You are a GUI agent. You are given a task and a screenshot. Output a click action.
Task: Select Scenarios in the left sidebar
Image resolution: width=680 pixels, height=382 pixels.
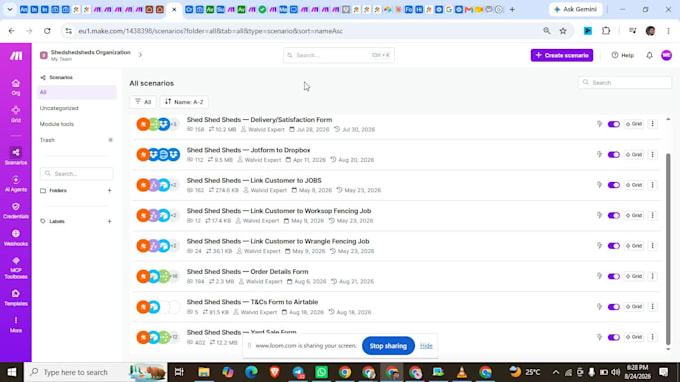(x=16, y=156)
